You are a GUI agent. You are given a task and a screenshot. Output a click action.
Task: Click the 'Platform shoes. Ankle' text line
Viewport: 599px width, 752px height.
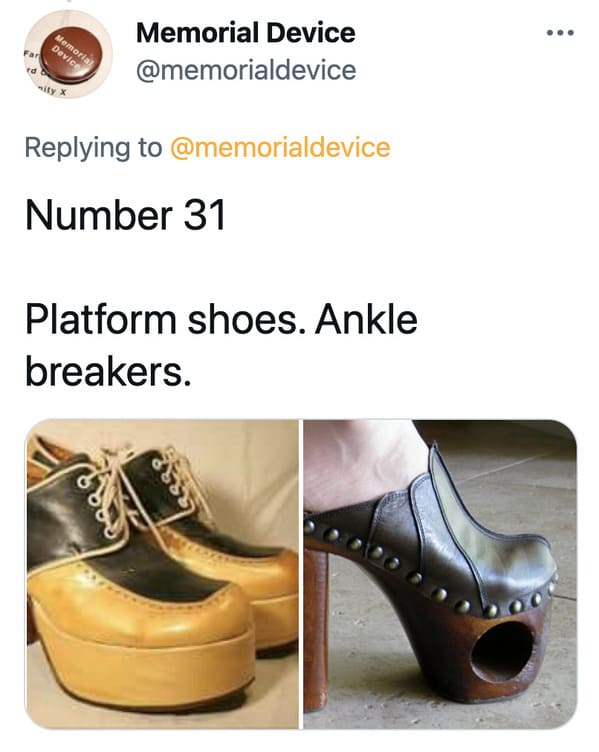(x=222, y=320)
